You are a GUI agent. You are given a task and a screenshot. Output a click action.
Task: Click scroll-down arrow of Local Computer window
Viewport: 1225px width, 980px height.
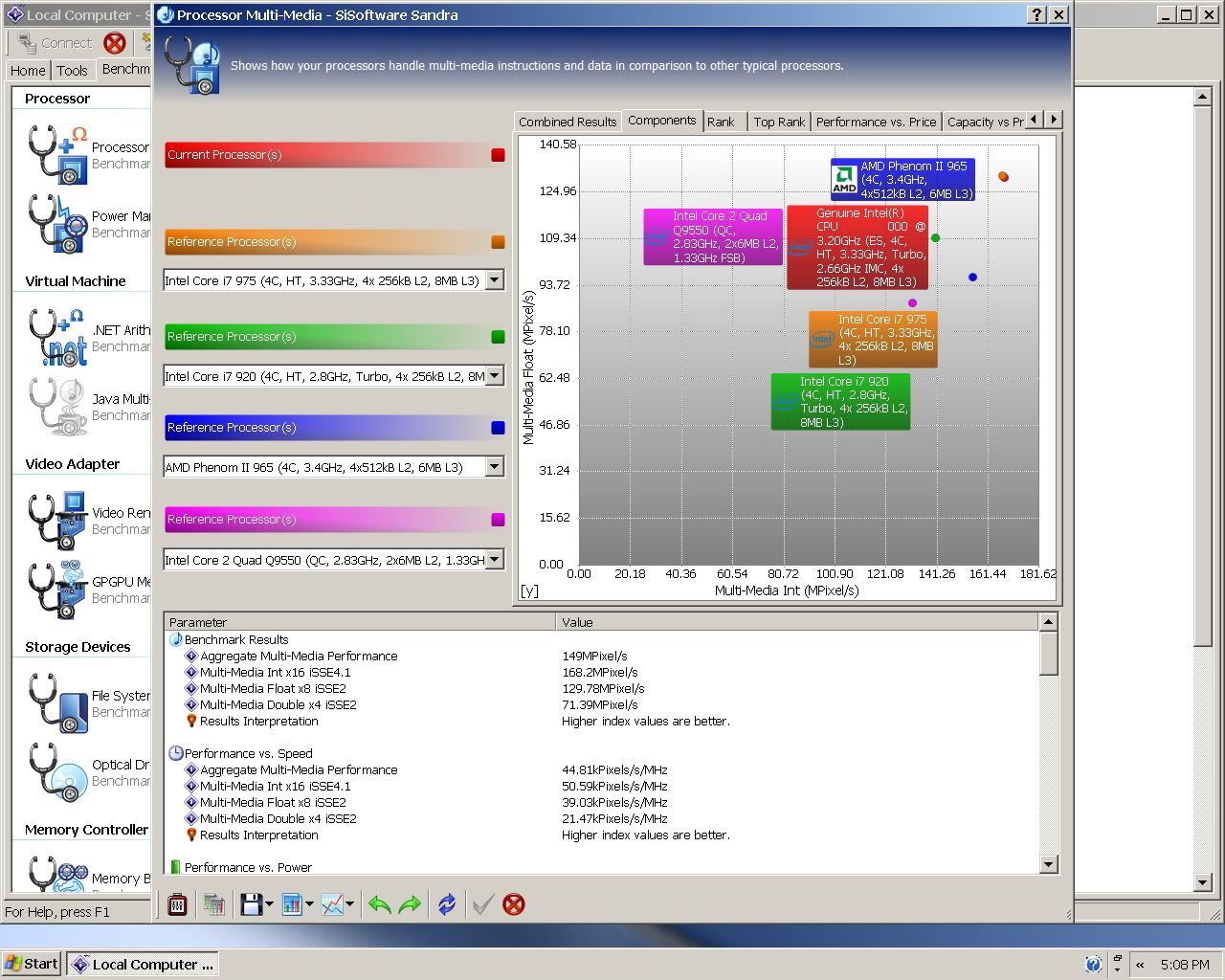click(1204, 882)
